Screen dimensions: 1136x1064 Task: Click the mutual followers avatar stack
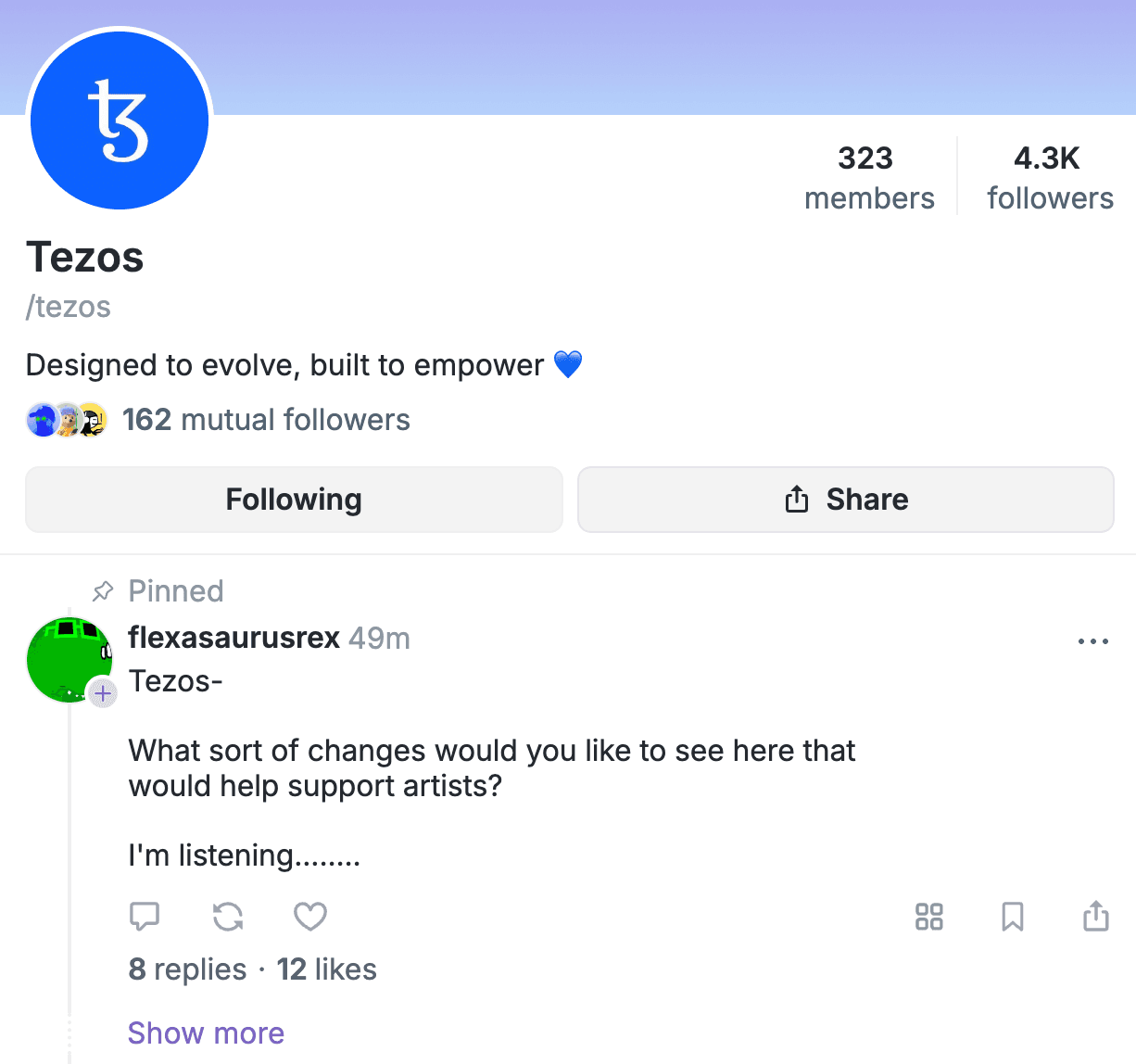click(67, 420)
